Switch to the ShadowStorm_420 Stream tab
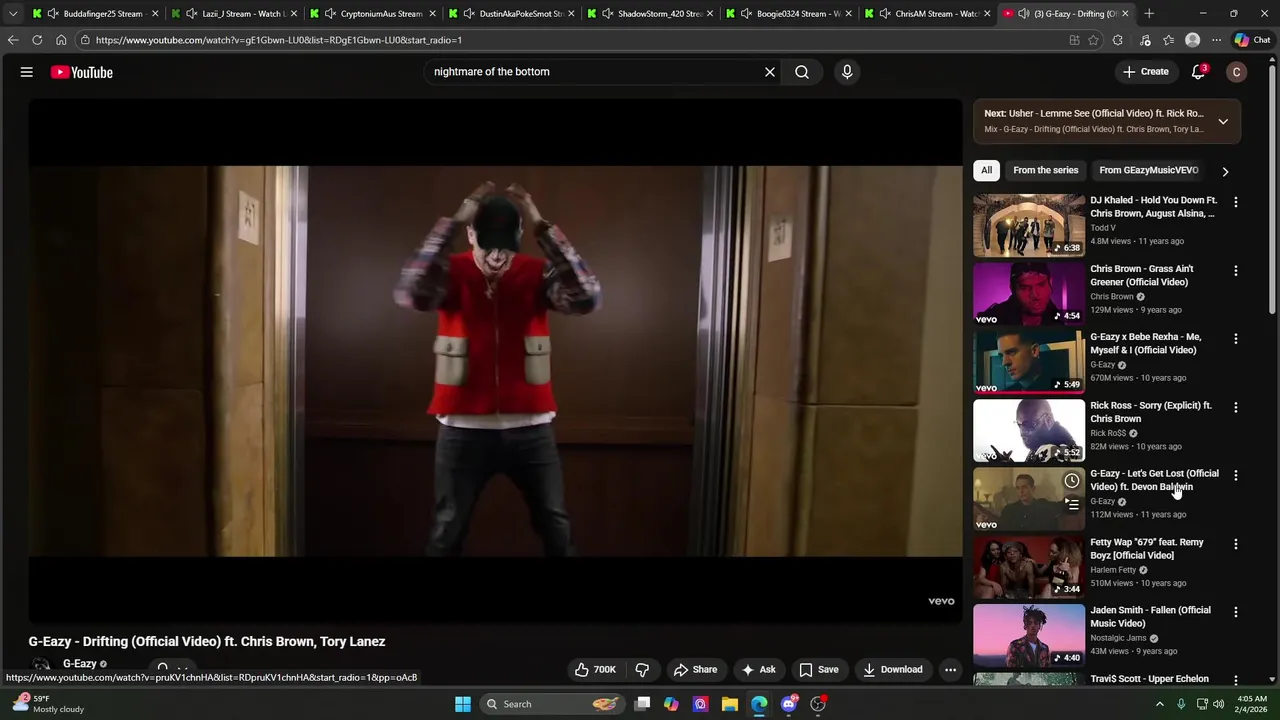The height and width of the screenshot is (720, 1280). (651, 14)
